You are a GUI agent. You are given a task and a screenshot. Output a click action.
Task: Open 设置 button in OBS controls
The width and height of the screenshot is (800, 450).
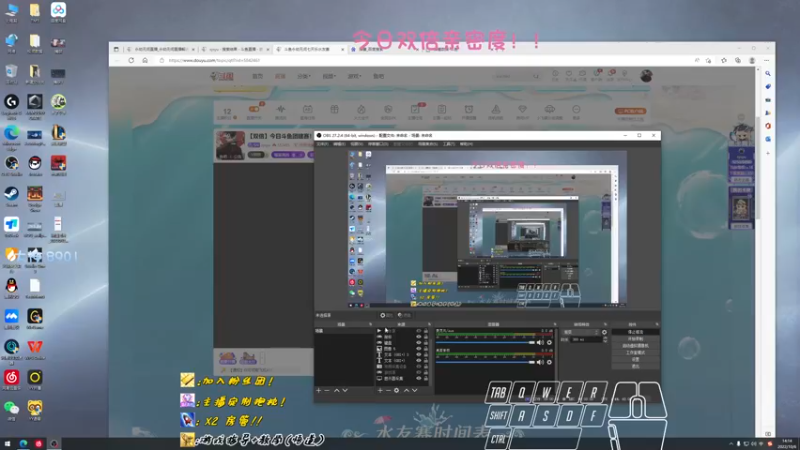coord(636,359)
